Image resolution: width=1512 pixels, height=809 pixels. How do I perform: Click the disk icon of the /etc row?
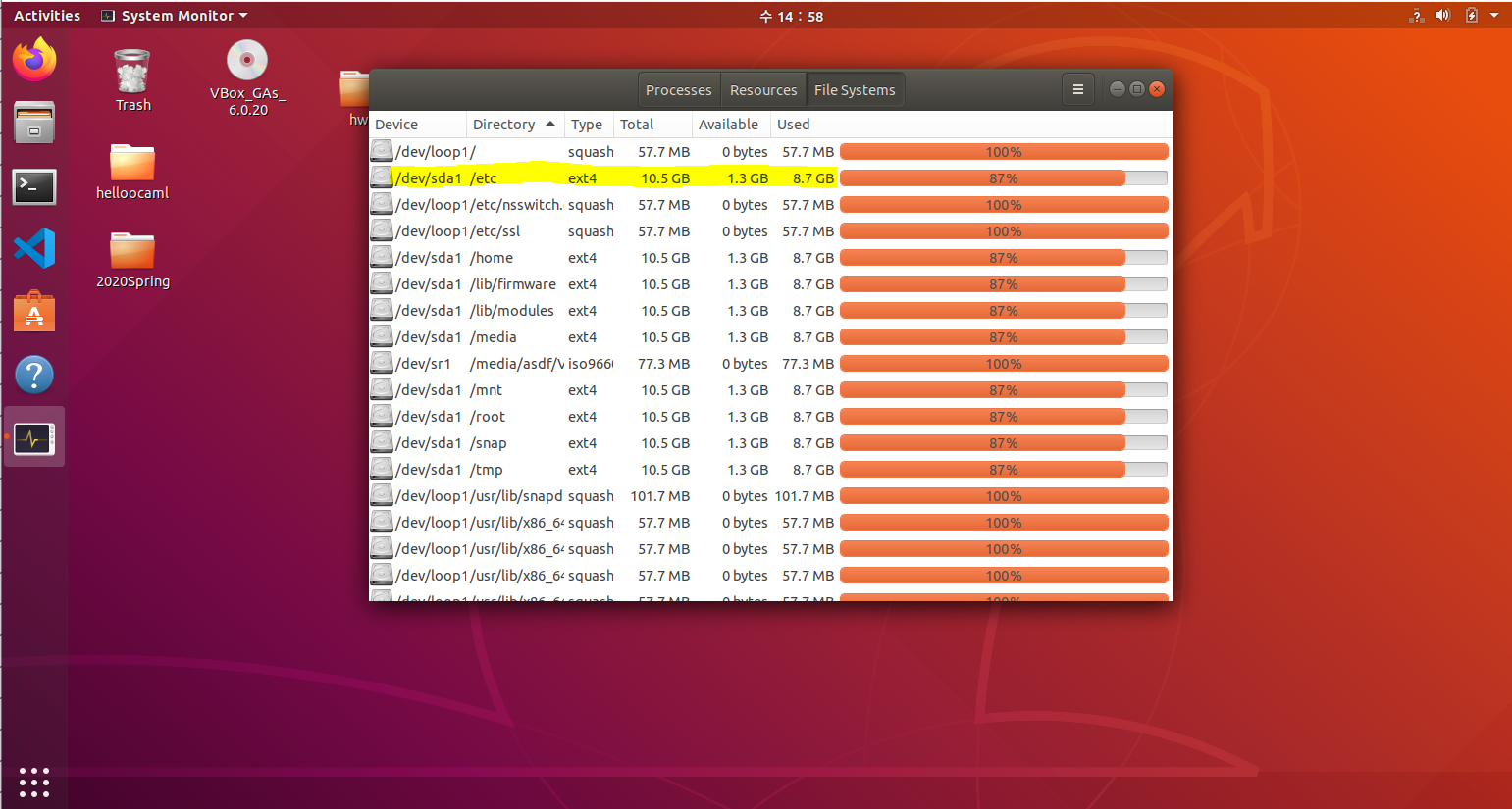[382, 177]
